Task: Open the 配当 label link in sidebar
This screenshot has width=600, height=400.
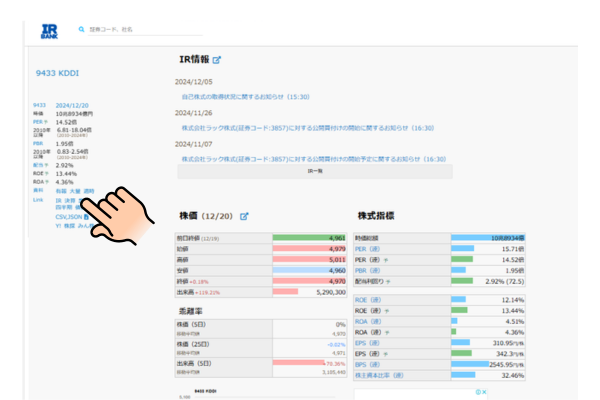Action: (x=38, y=165)
